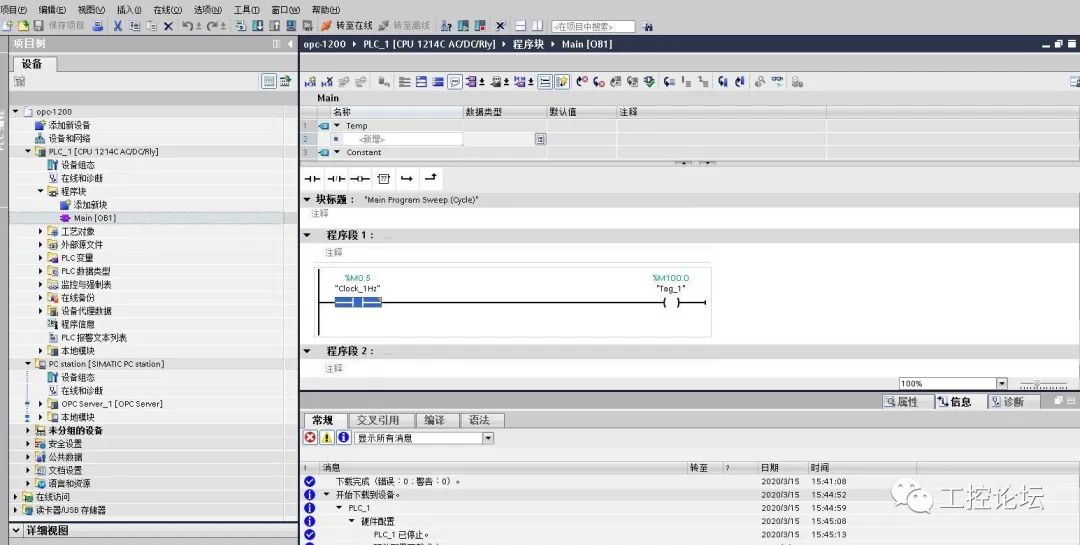Toggle the project tree table view icon
This screenshot has width=1080, height=545.
(x=269, y=81)
